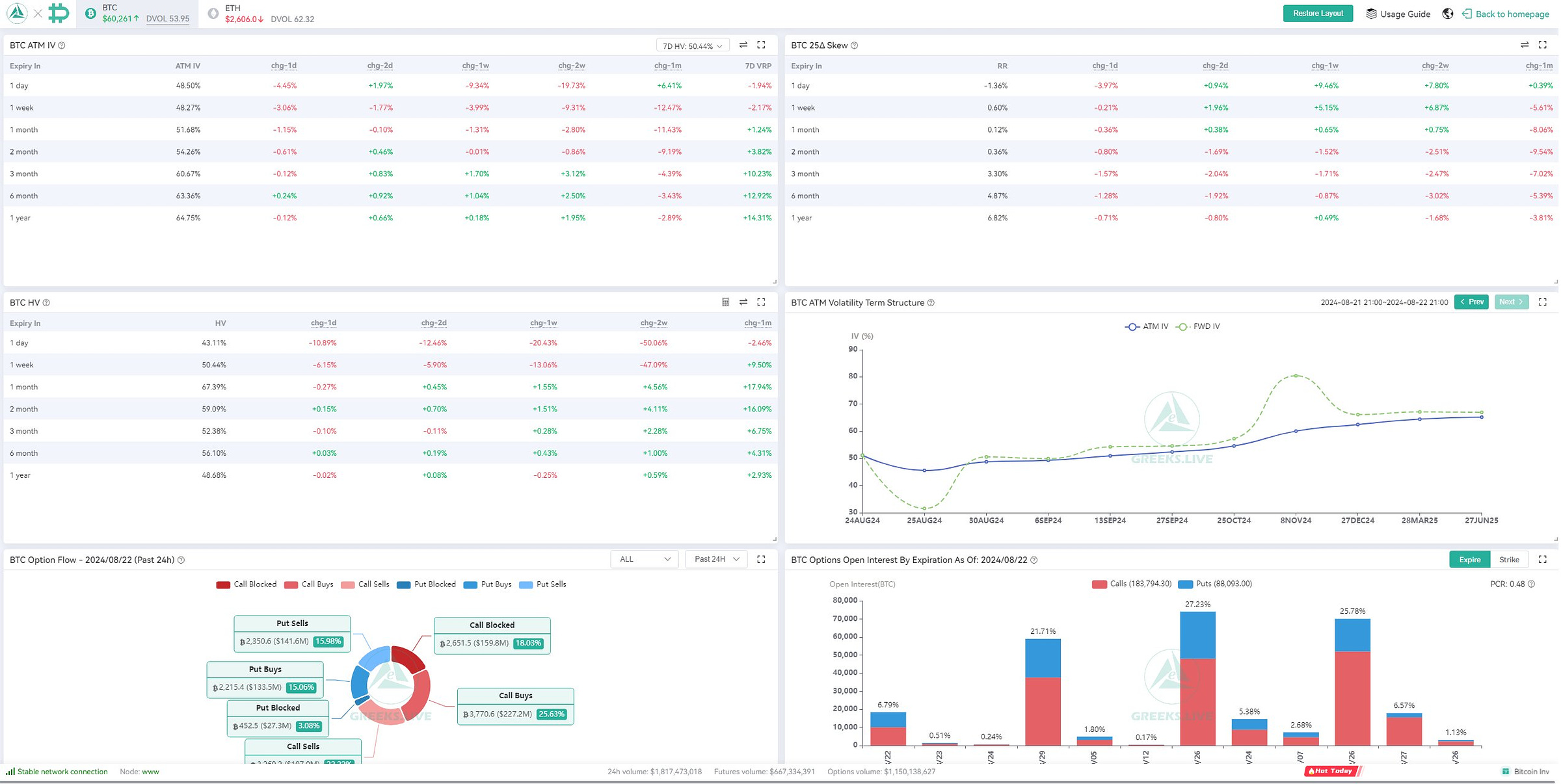This screenshot has height=784, width=1561.
Task: Click Prev button in term structure panel
Action: [1472, 302]
